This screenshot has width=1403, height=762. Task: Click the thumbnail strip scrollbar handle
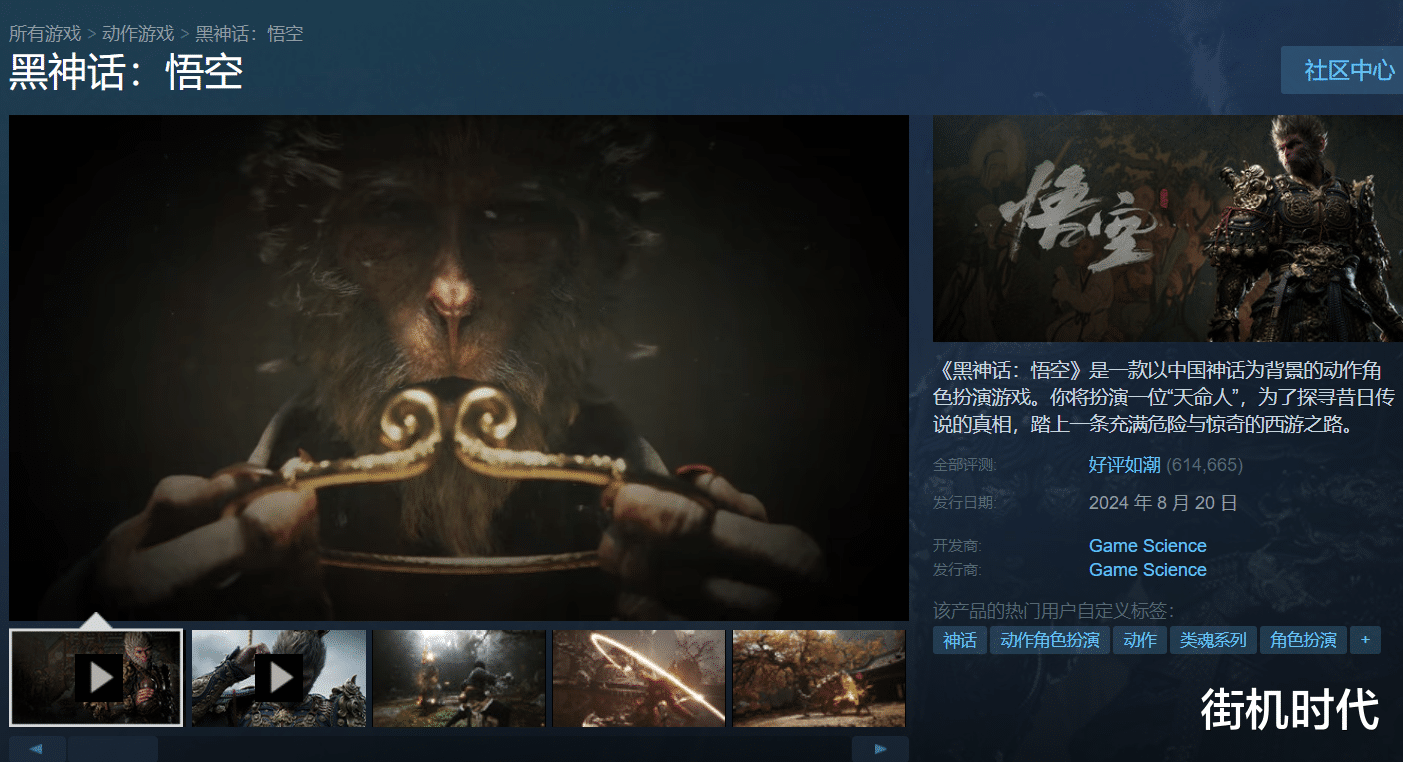[x=113, y=749]
